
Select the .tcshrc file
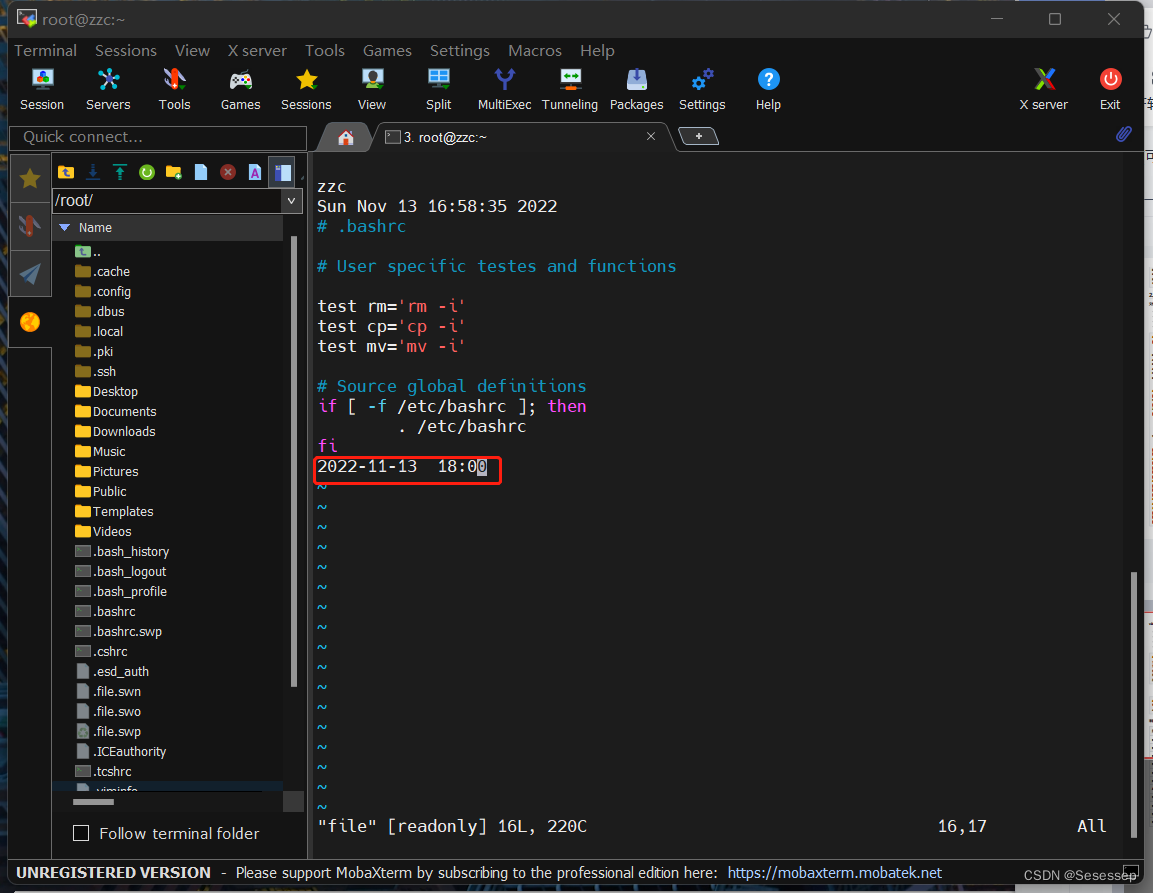104,771
